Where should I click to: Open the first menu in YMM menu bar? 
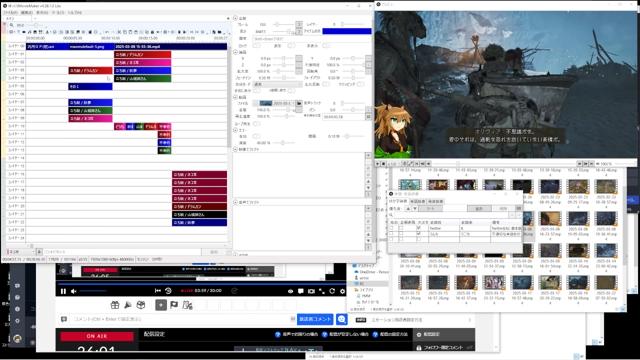pyautogui.click(x=10, y=13)
